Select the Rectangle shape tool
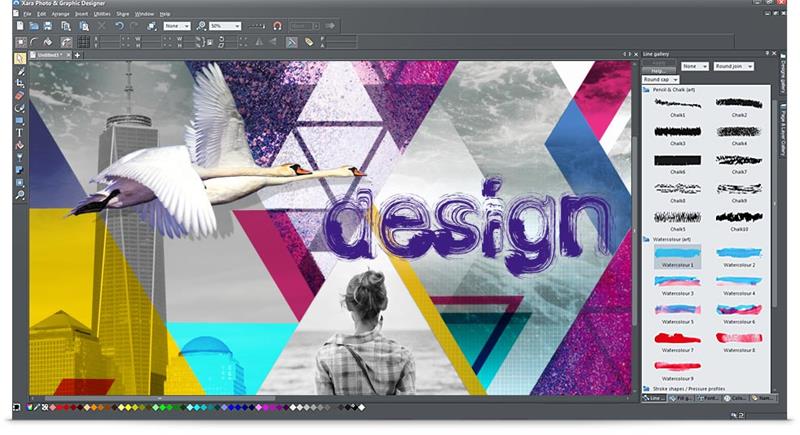 pos(20,120)
